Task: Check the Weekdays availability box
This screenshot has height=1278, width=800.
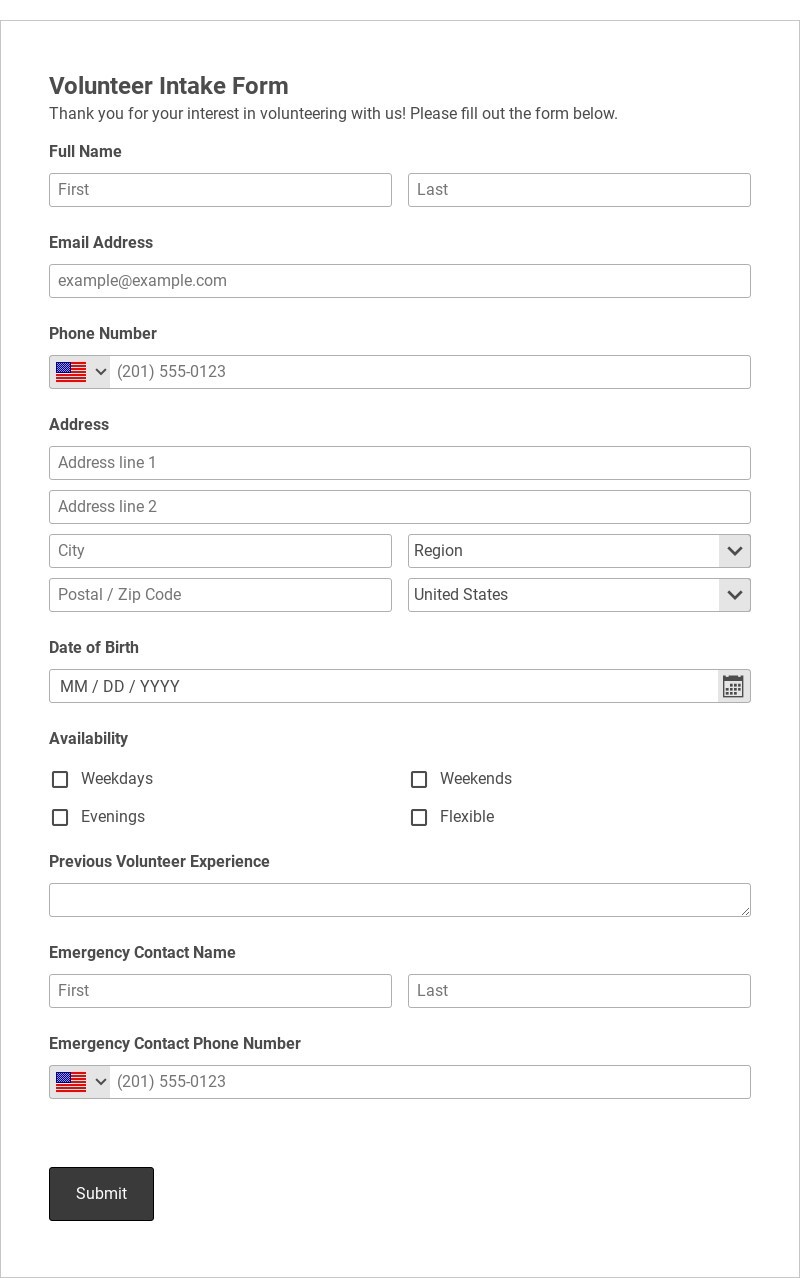Action: pos(60,779)
